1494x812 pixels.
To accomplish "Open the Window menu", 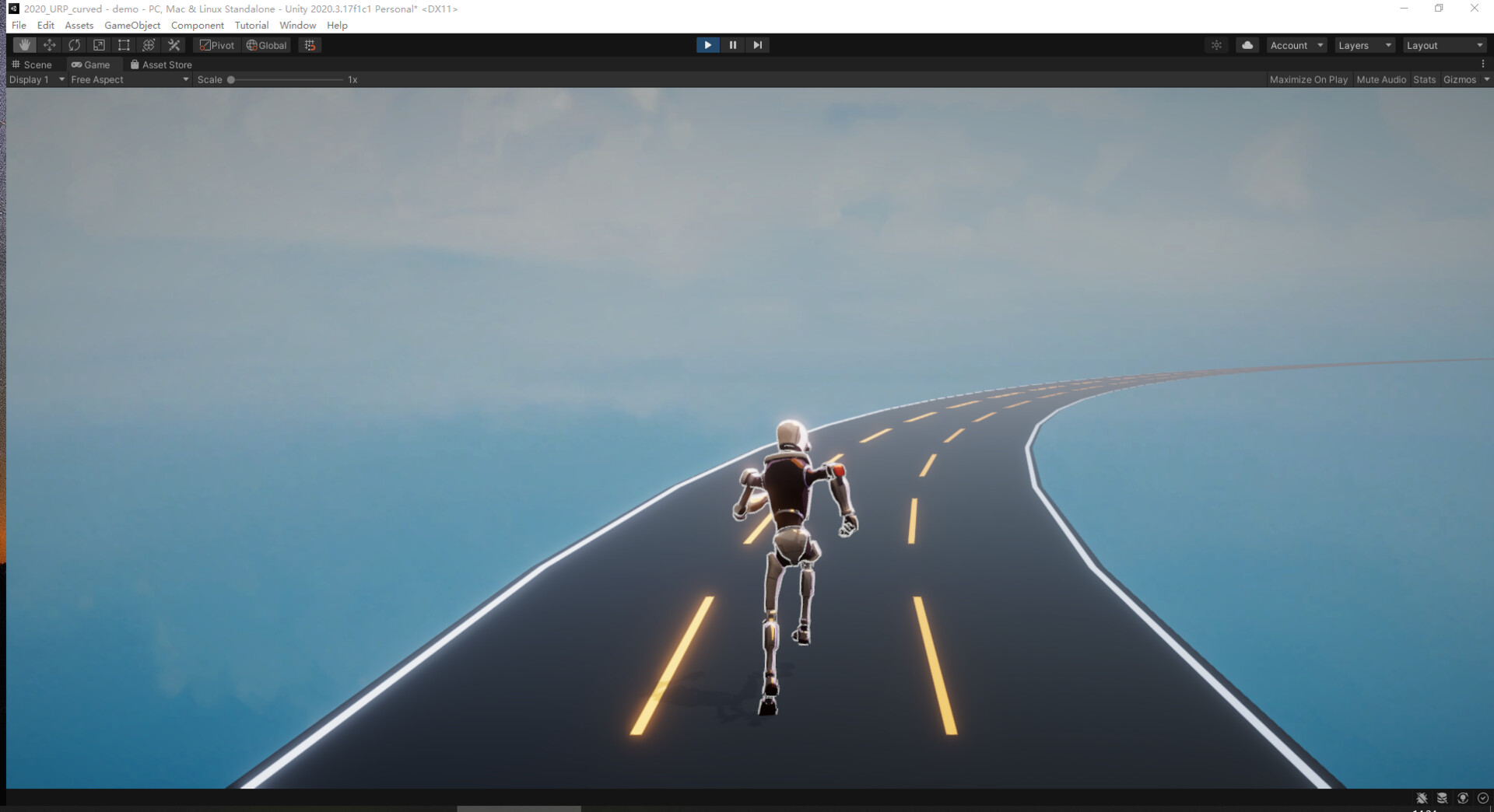I will click(x=297, y=25).
